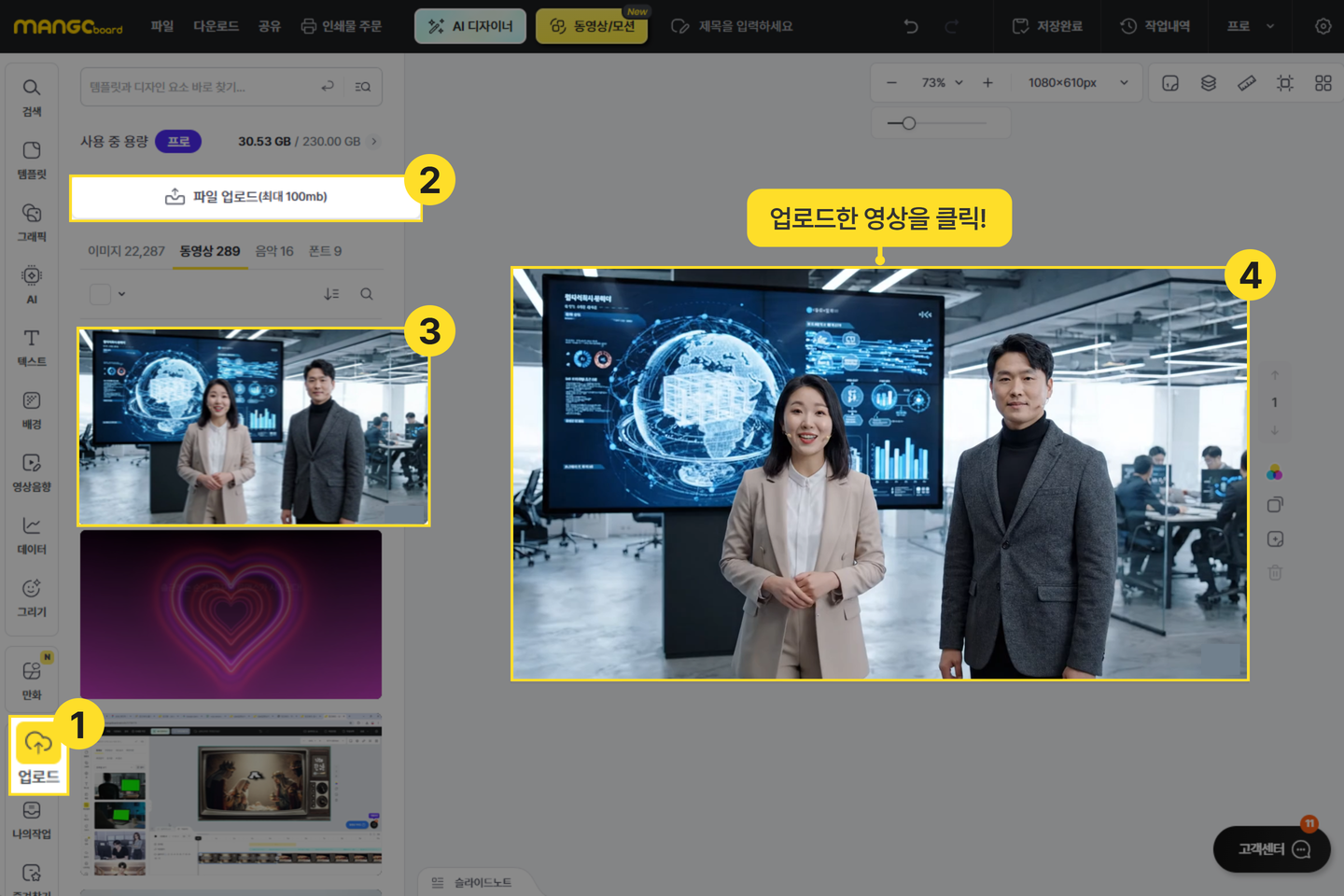Click the zoom slider handle

tap(908, 123)
